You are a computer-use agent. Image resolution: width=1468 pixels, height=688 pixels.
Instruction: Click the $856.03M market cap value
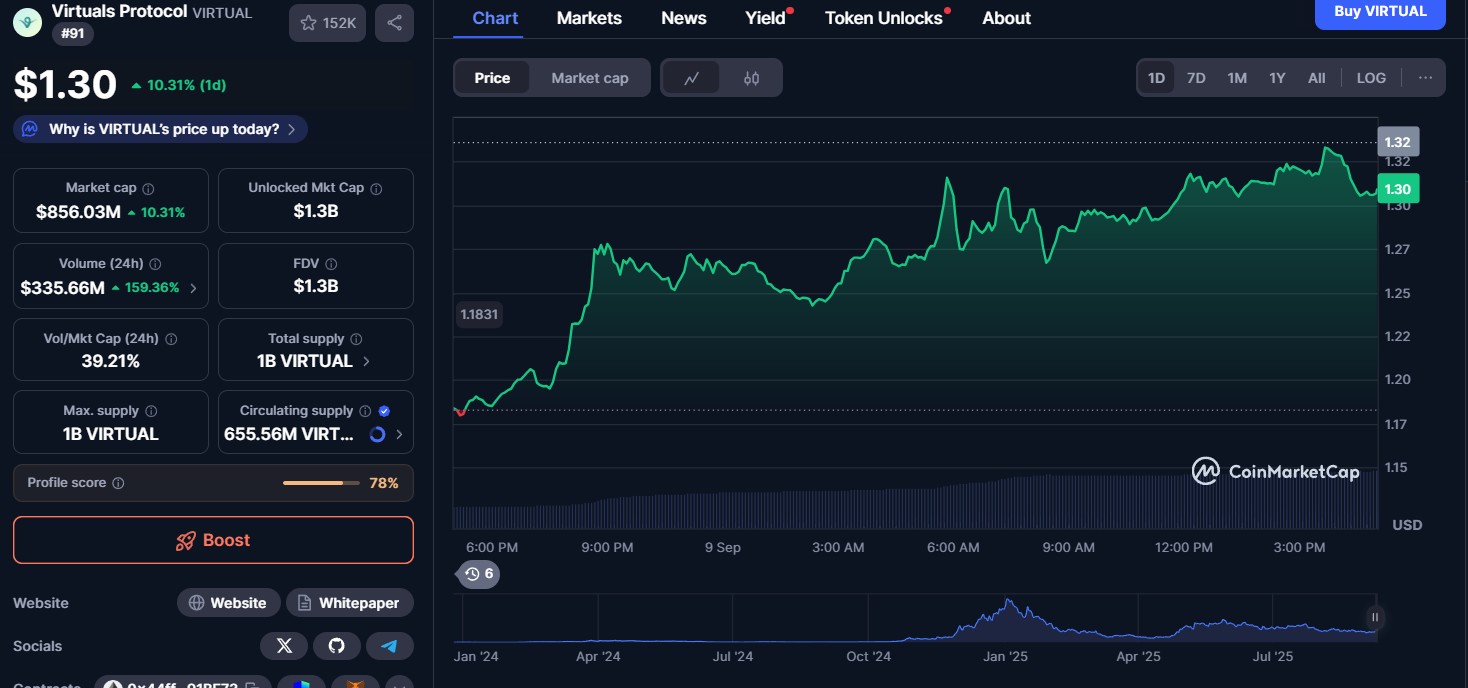78,212
